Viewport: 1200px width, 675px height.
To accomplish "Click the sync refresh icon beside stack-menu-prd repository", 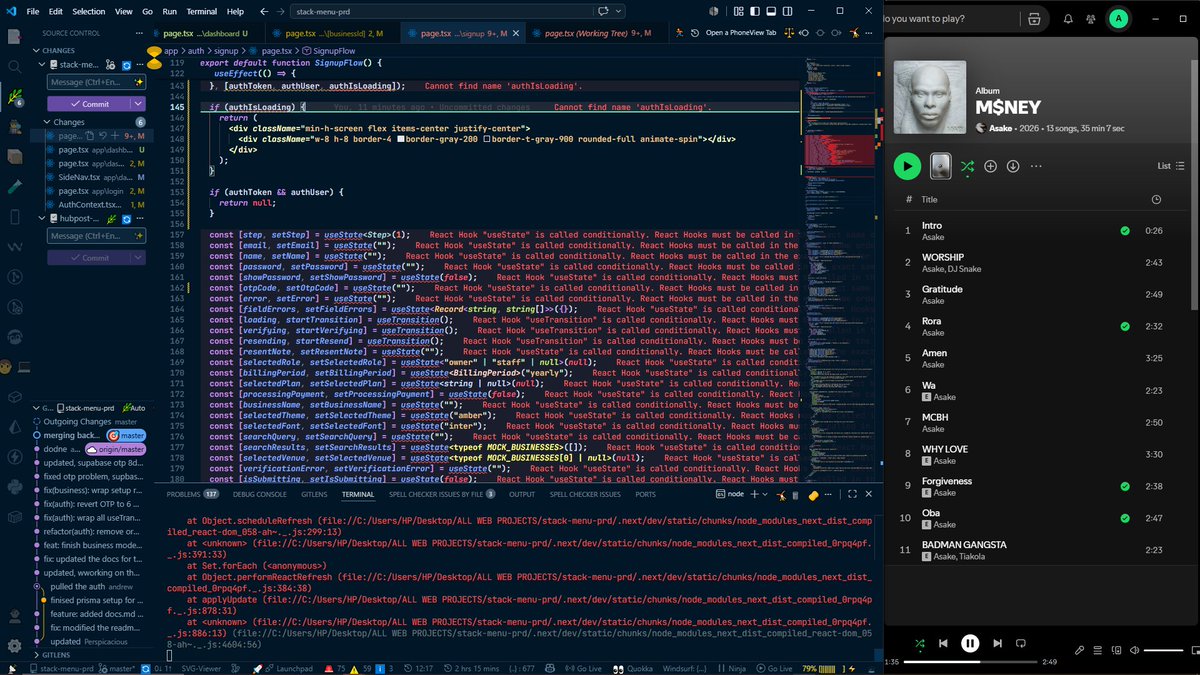I will coord(126,65).
